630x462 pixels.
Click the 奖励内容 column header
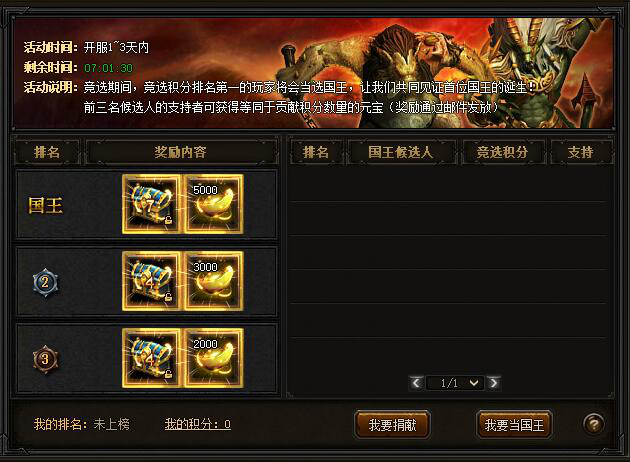(x=181, y=152)
